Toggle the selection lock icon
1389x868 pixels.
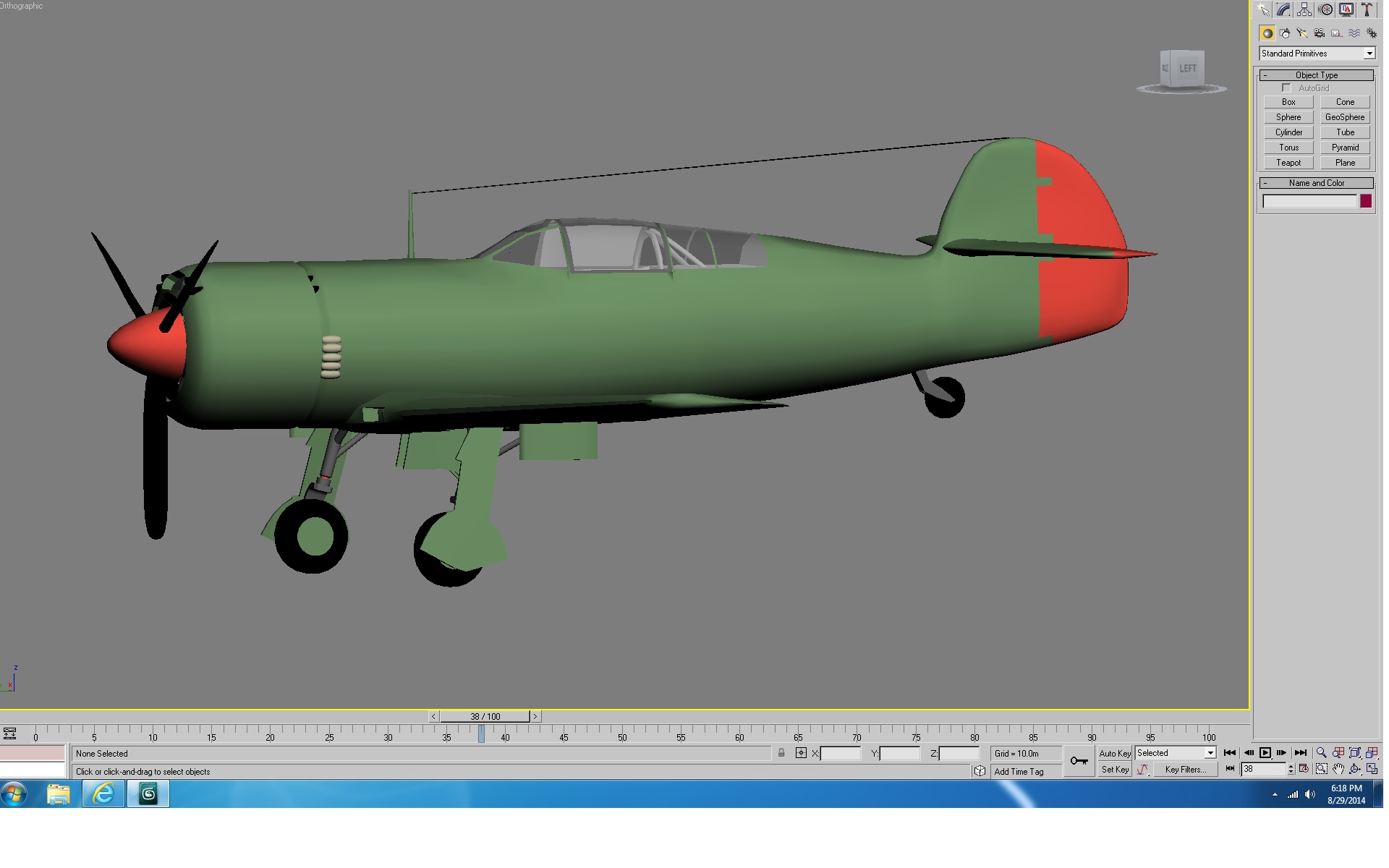(x=781, y=754)
